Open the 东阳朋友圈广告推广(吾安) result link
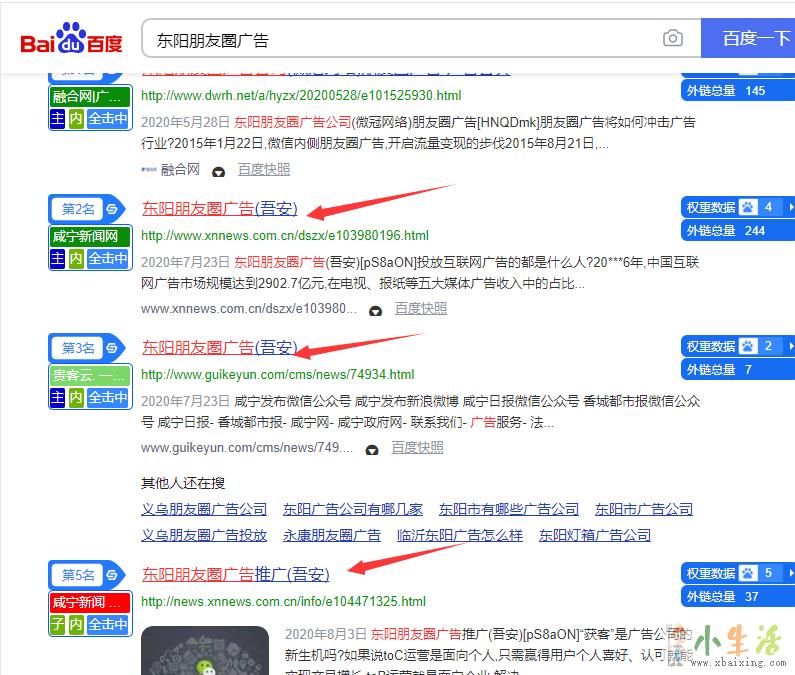Viewport: 795px width, 675px height. coord(235,574)
